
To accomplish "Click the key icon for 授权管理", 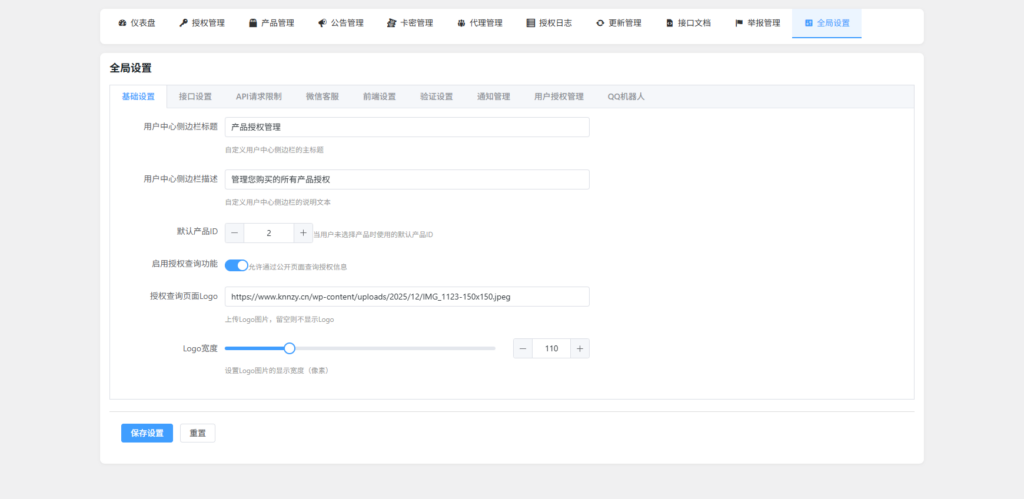I will point(183,23).
